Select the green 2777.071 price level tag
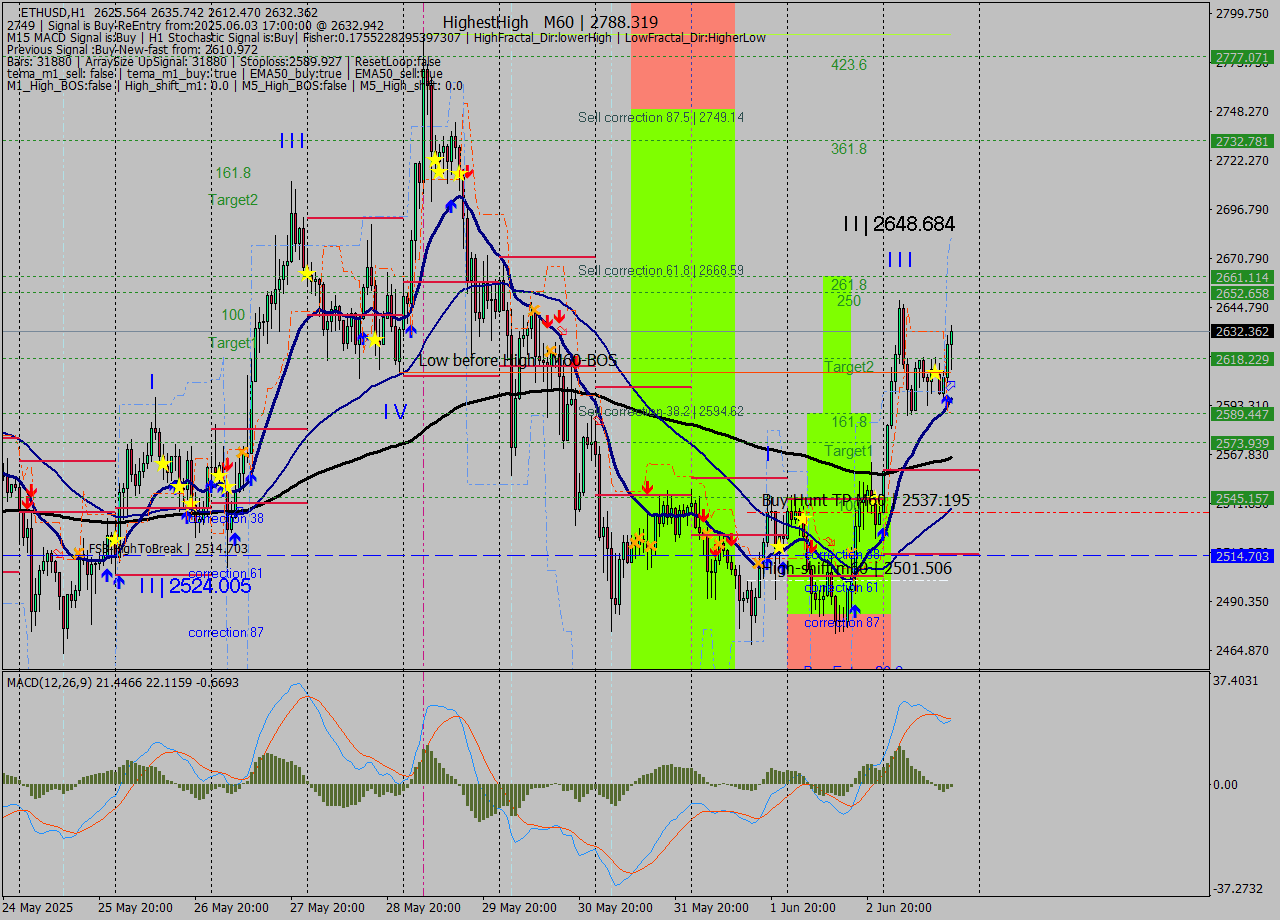The image size is (1280, 920). point(1241,57)
